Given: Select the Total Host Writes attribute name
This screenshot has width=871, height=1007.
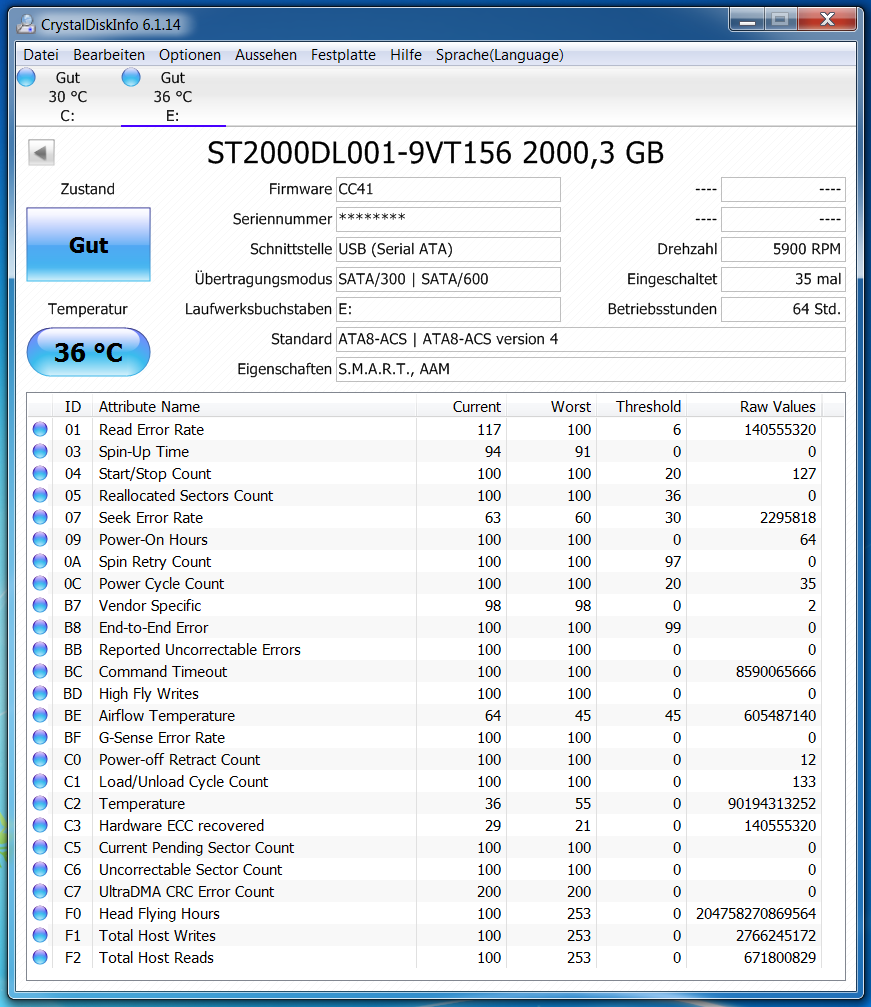Looking at the screenshot, I should [x=157, y=936].
